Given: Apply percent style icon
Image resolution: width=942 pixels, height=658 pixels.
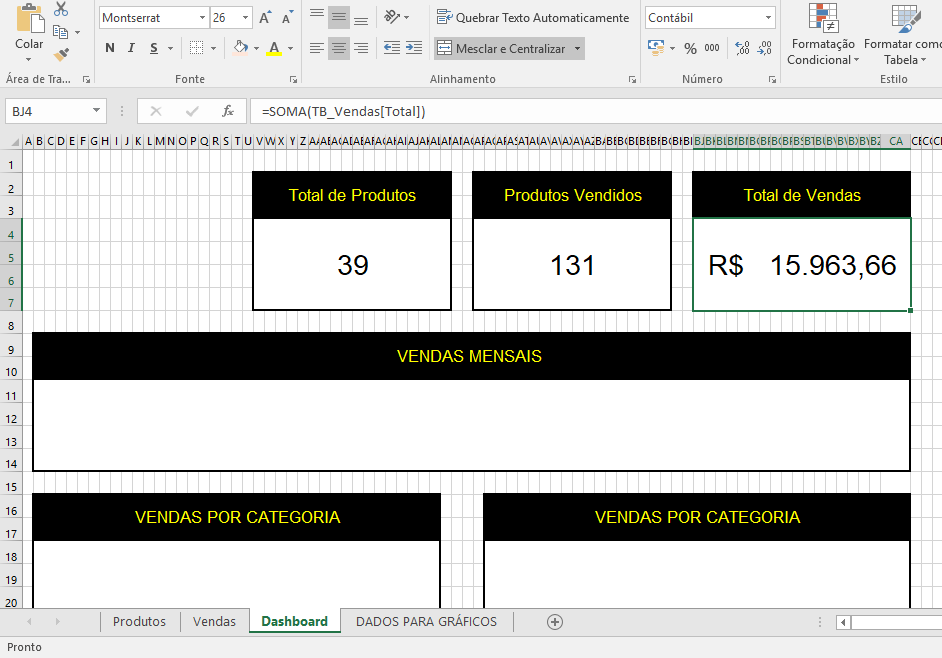Looking at the screenshot, I should (690, 49).
